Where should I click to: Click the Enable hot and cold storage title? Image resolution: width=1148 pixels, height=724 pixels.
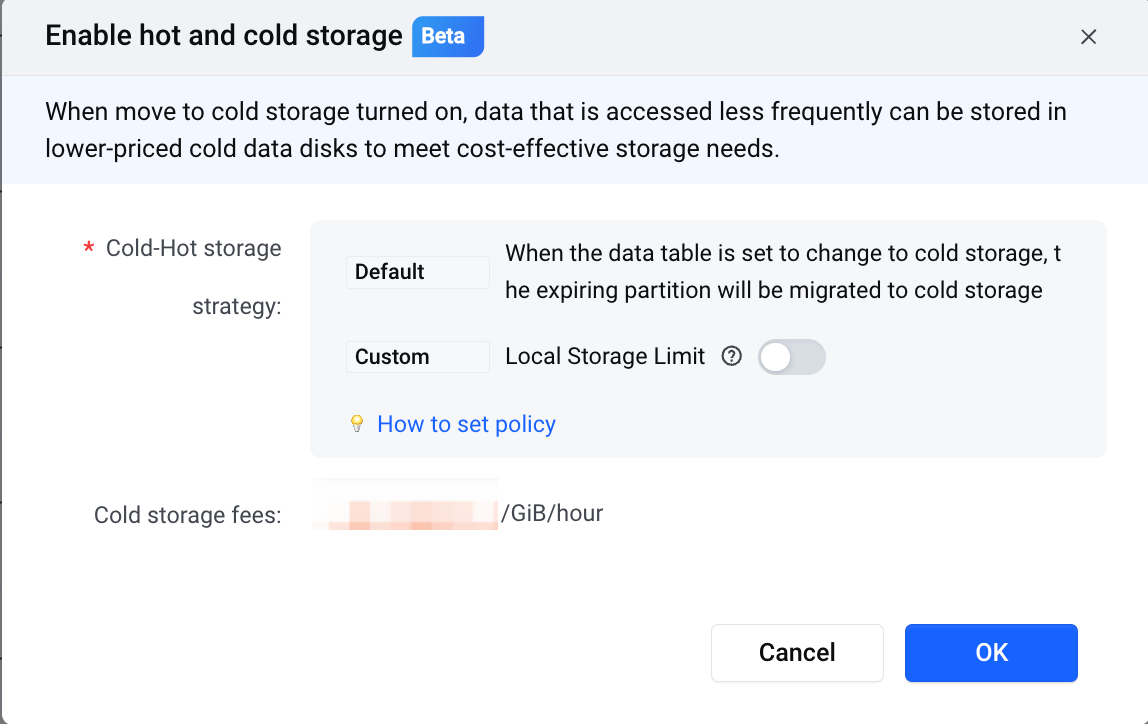pos(224,36)
